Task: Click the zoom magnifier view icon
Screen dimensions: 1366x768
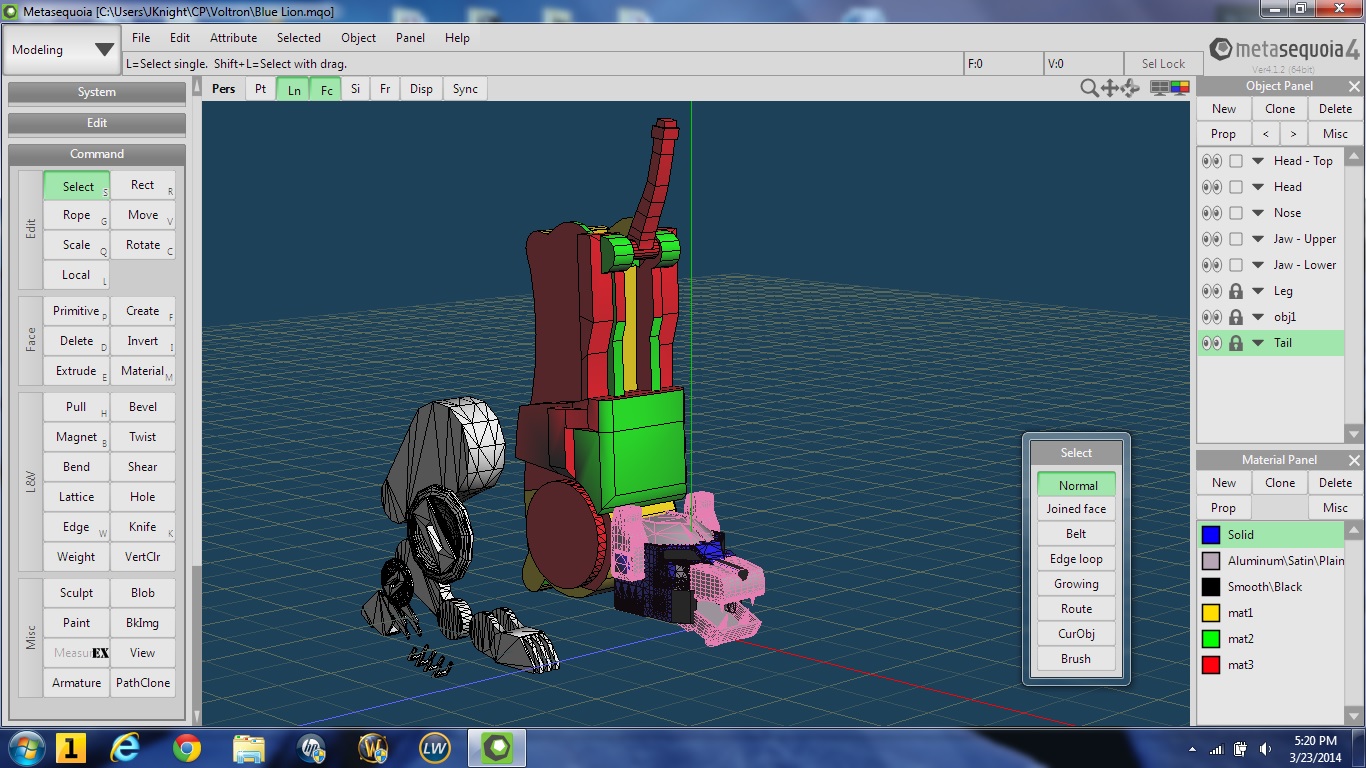Action: pyautogui.click(x=1089, y=88)
